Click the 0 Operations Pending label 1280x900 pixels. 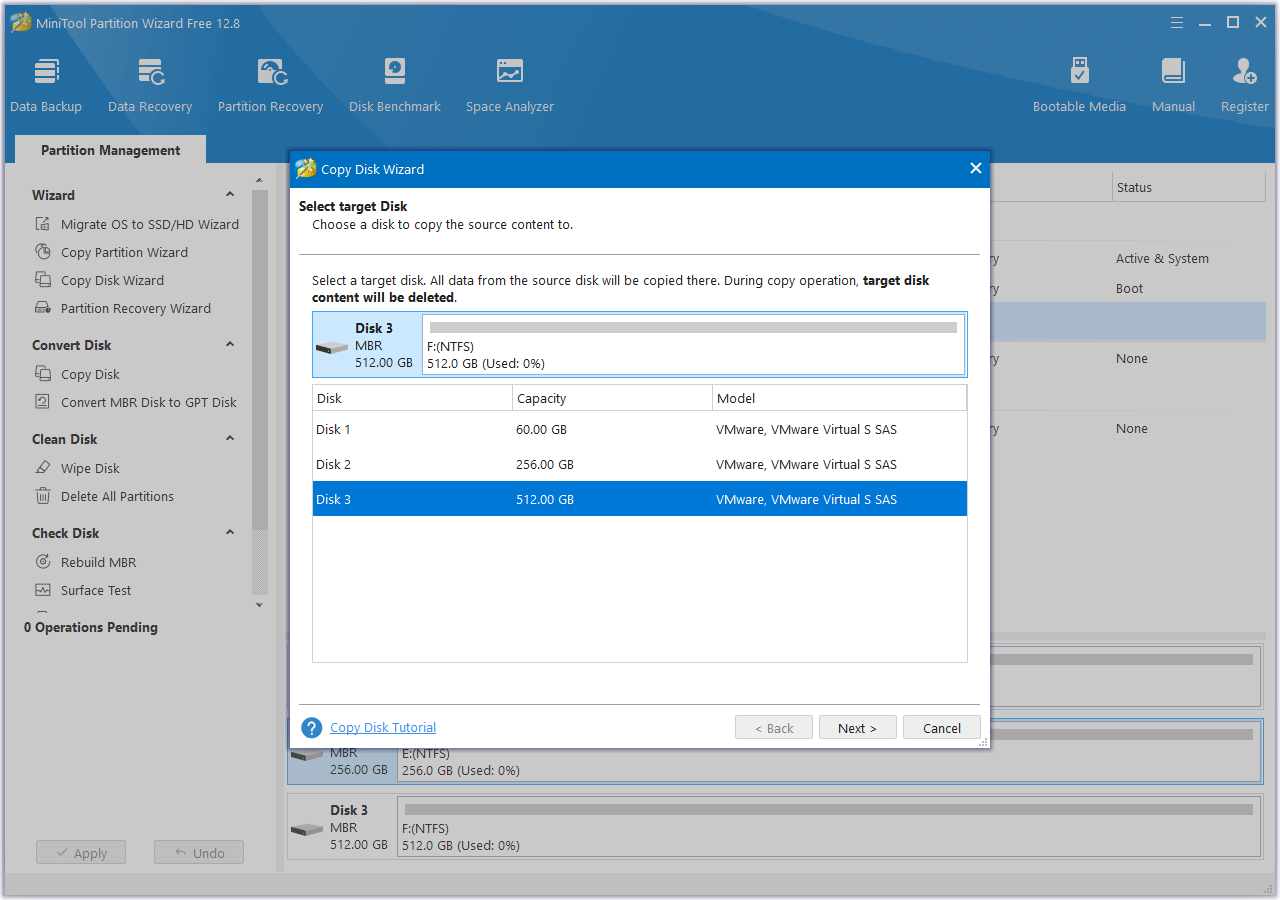tap(91, 627)
